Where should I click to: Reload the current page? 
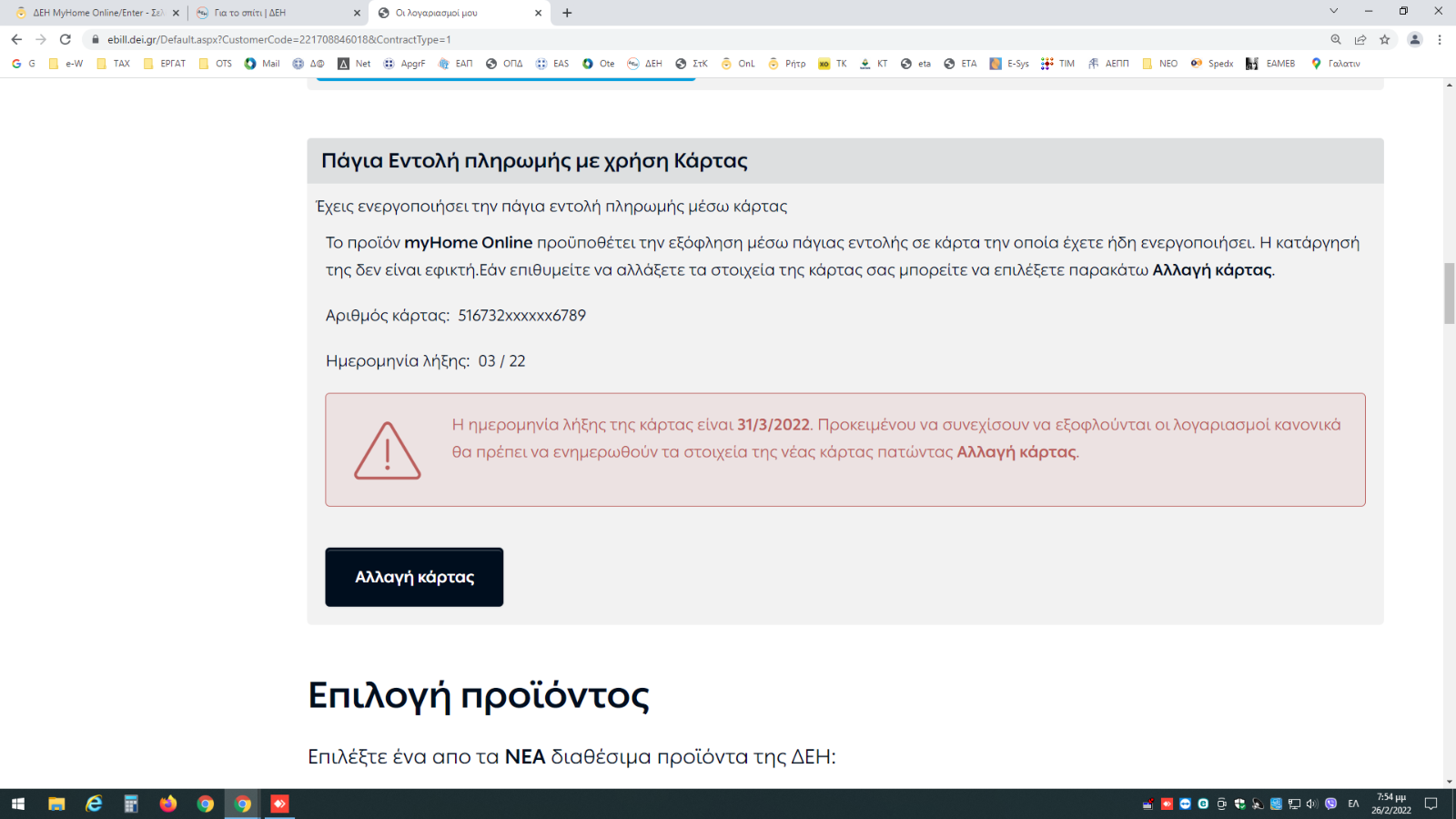(66, 39)
